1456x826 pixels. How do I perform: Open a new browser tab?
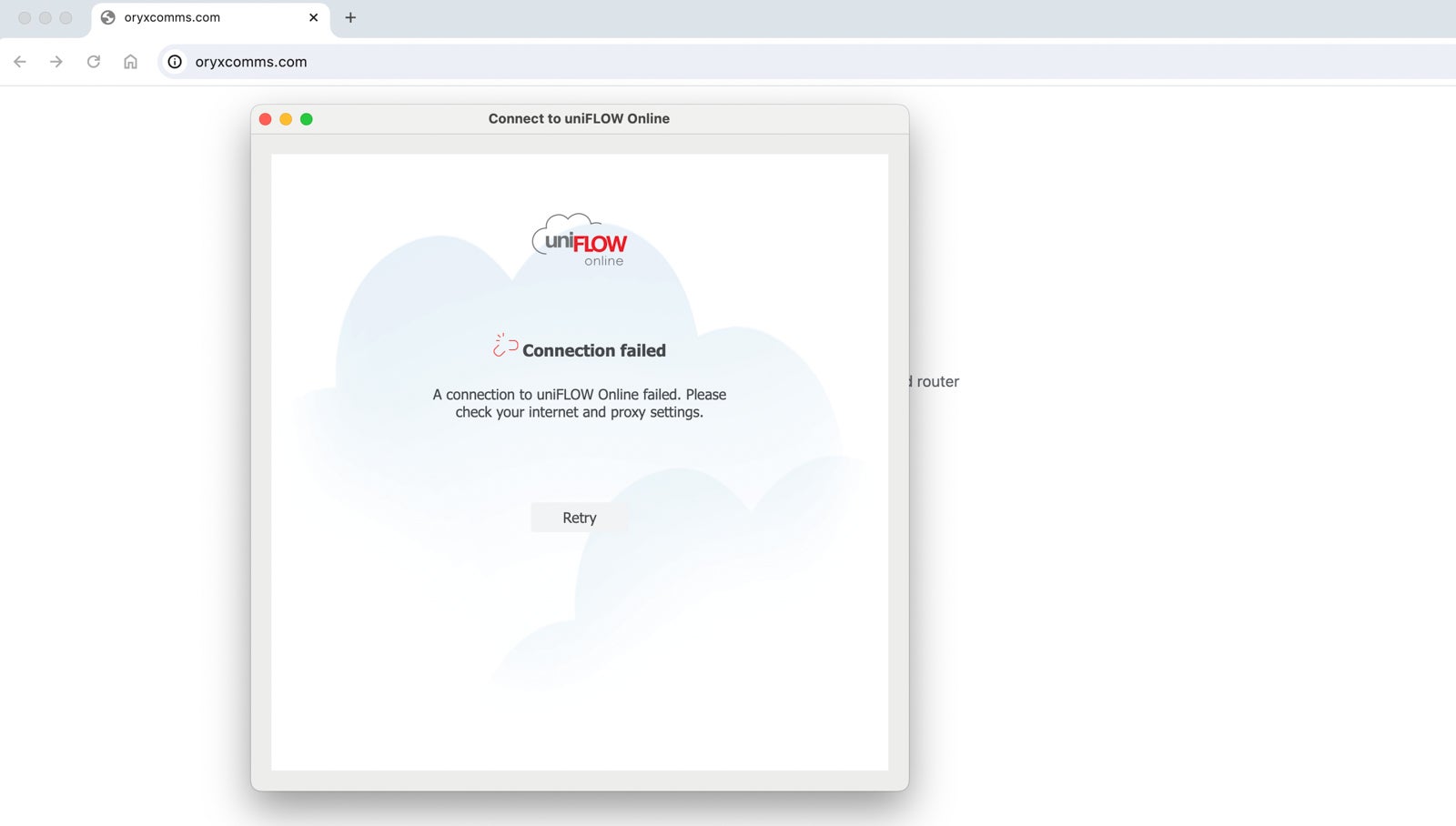[x=350, y=17]
